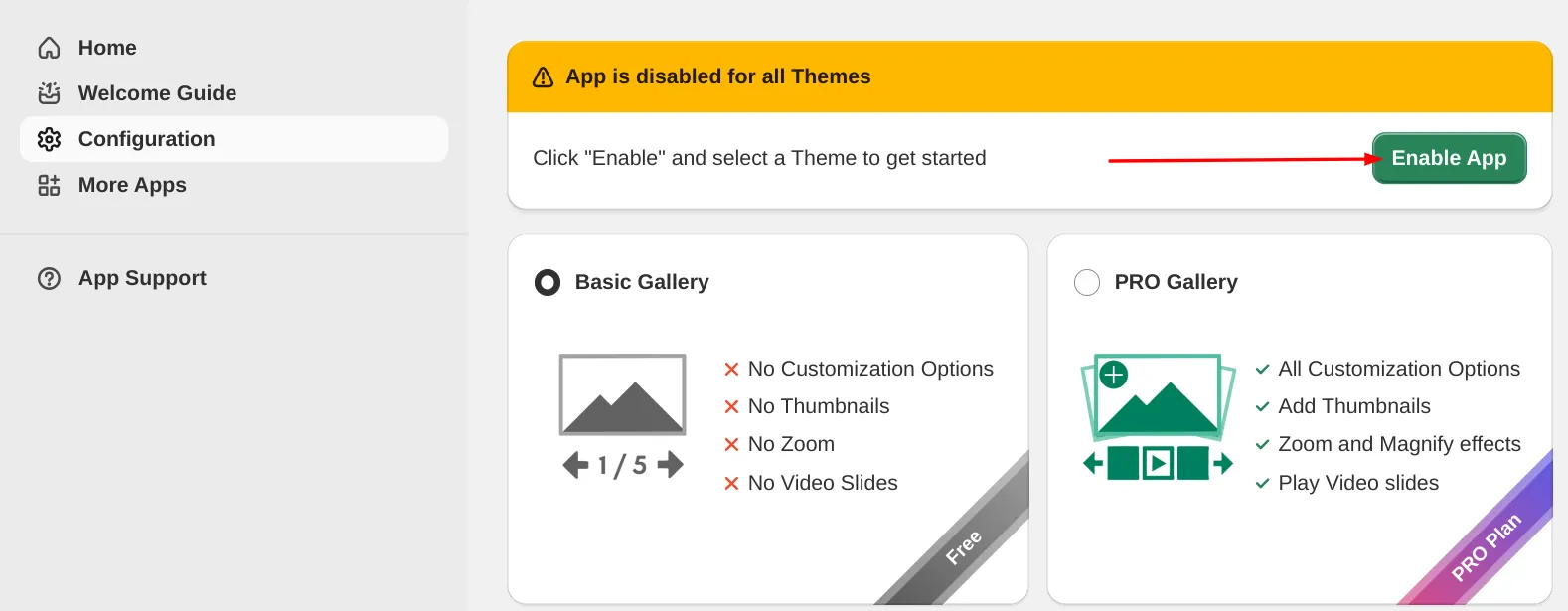Click the red X next to No Zoom
1568x611 pixels.
point(731,444)
